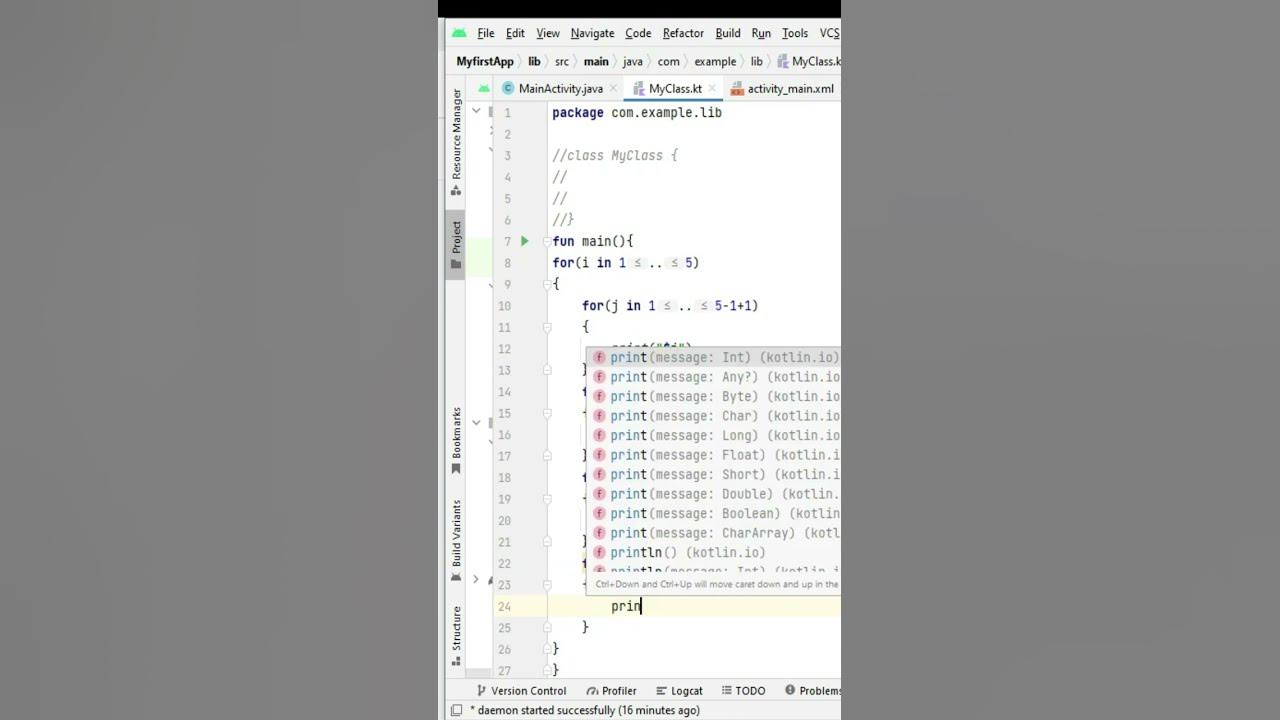
Task: Collapse the code block fold at line 9
Action: point(547,284)
